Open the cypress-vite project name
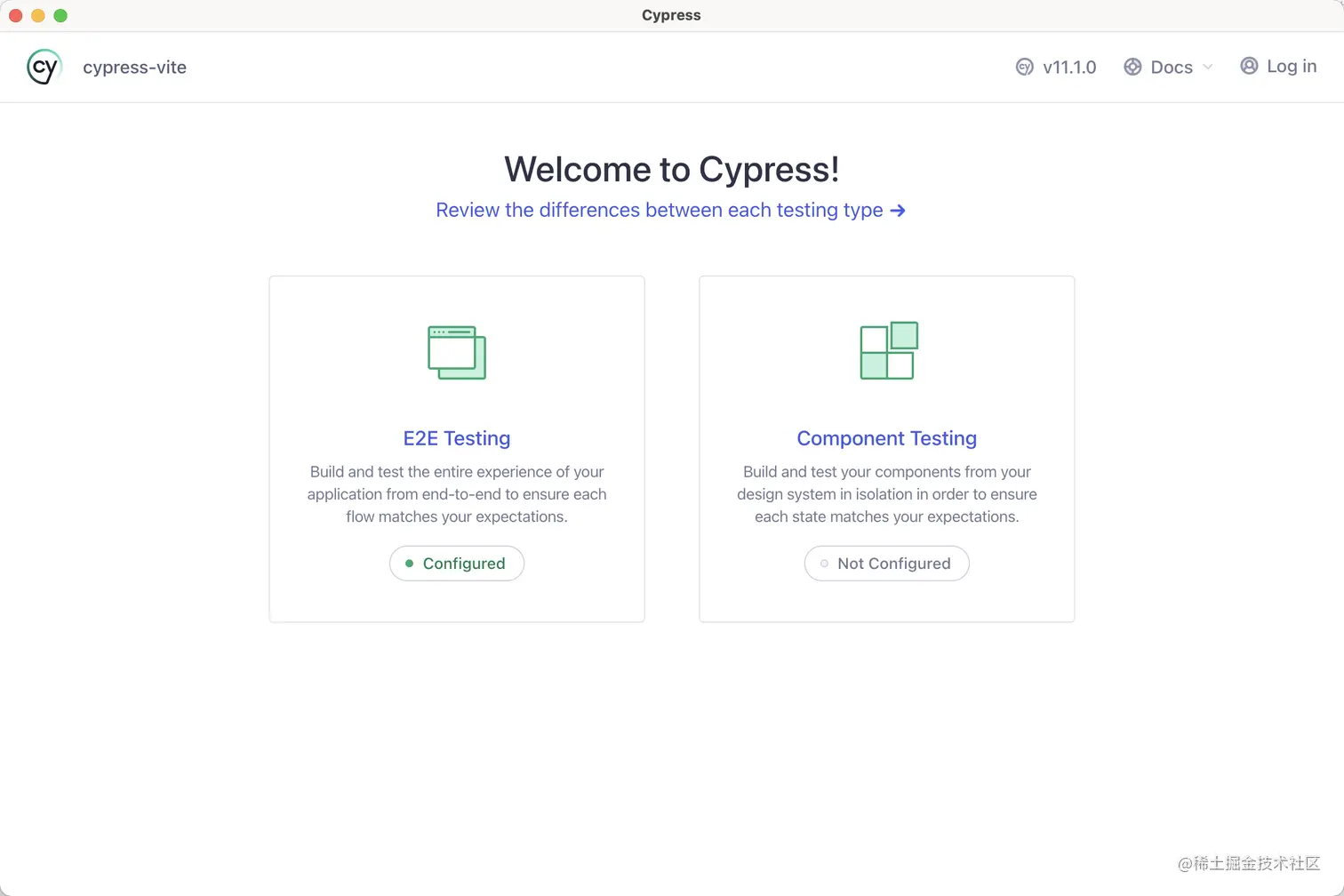1344x896 pixels. (x=134, y=68)
